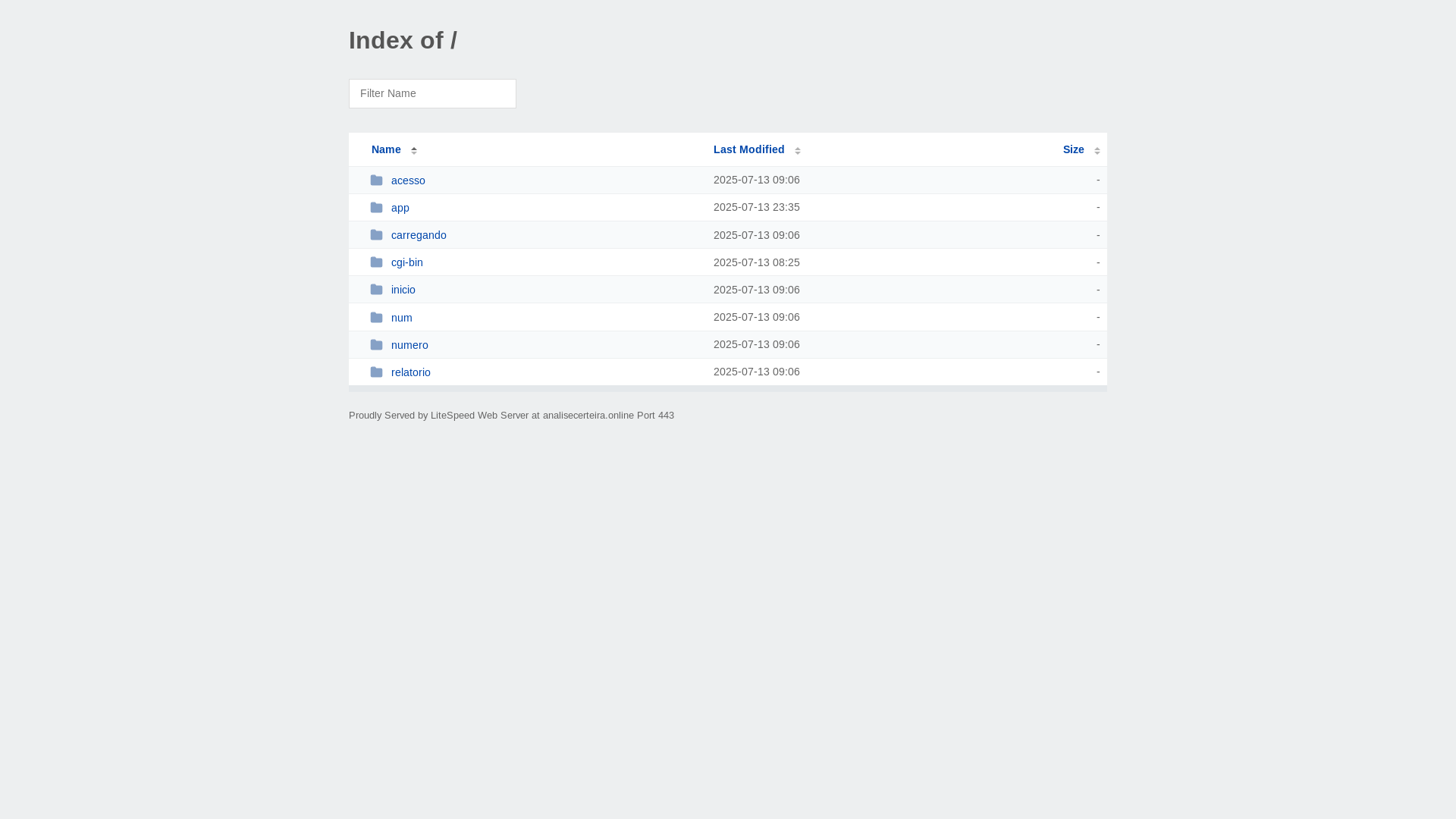Image resolution: width=1456 pixels, height=819 pixels.
Task: Open the inicio directory
Action: tap(403, 290)
